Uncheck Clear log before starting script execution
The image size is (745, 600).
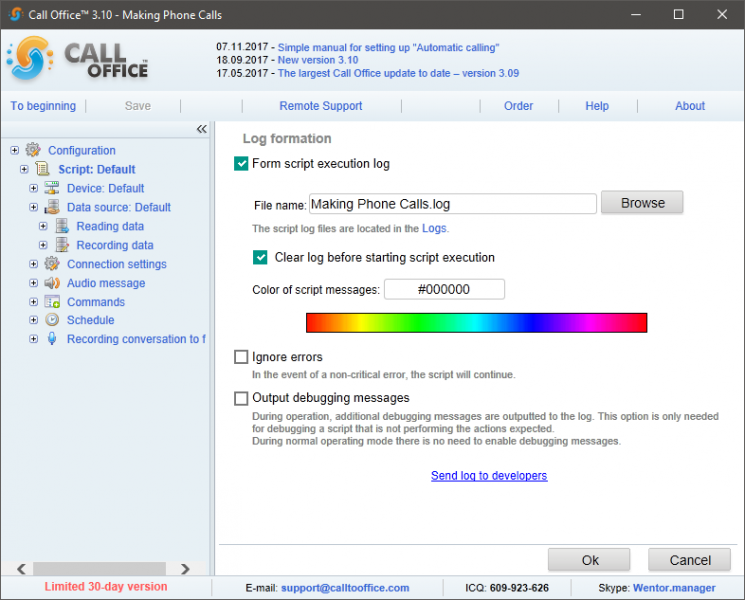coord(260,257)
